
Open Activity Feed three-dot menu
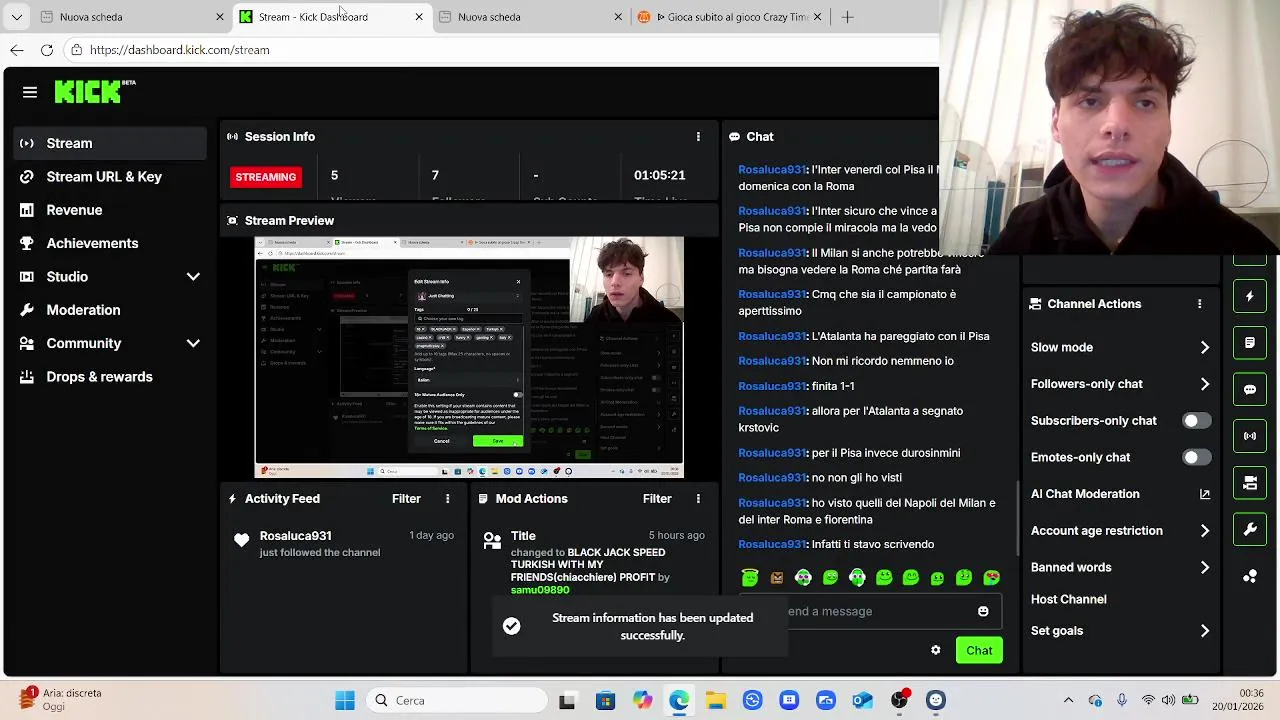tap(447, 499)
